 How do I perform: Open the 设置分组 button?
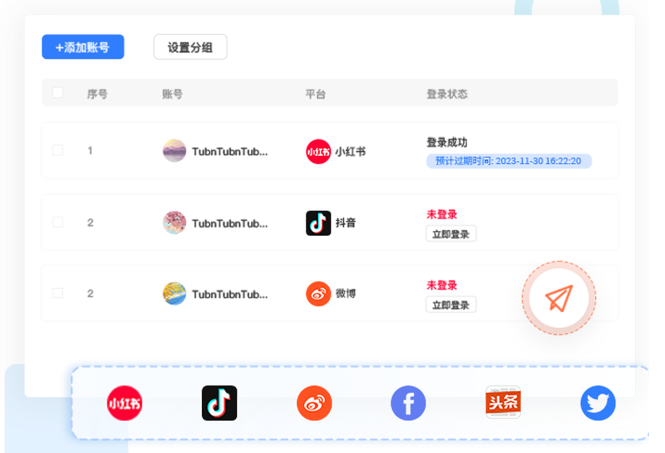190,47
